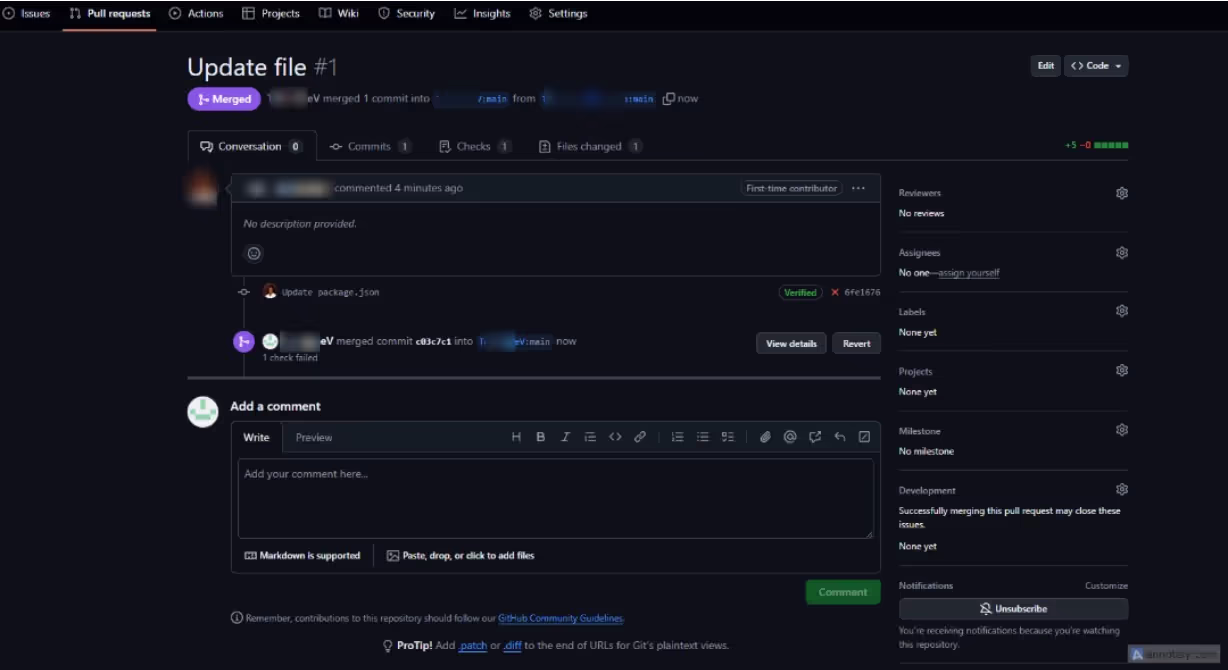The image size is (1228, 670).
Task: Select the Conversation tab
Action: [x=252, y=146]
